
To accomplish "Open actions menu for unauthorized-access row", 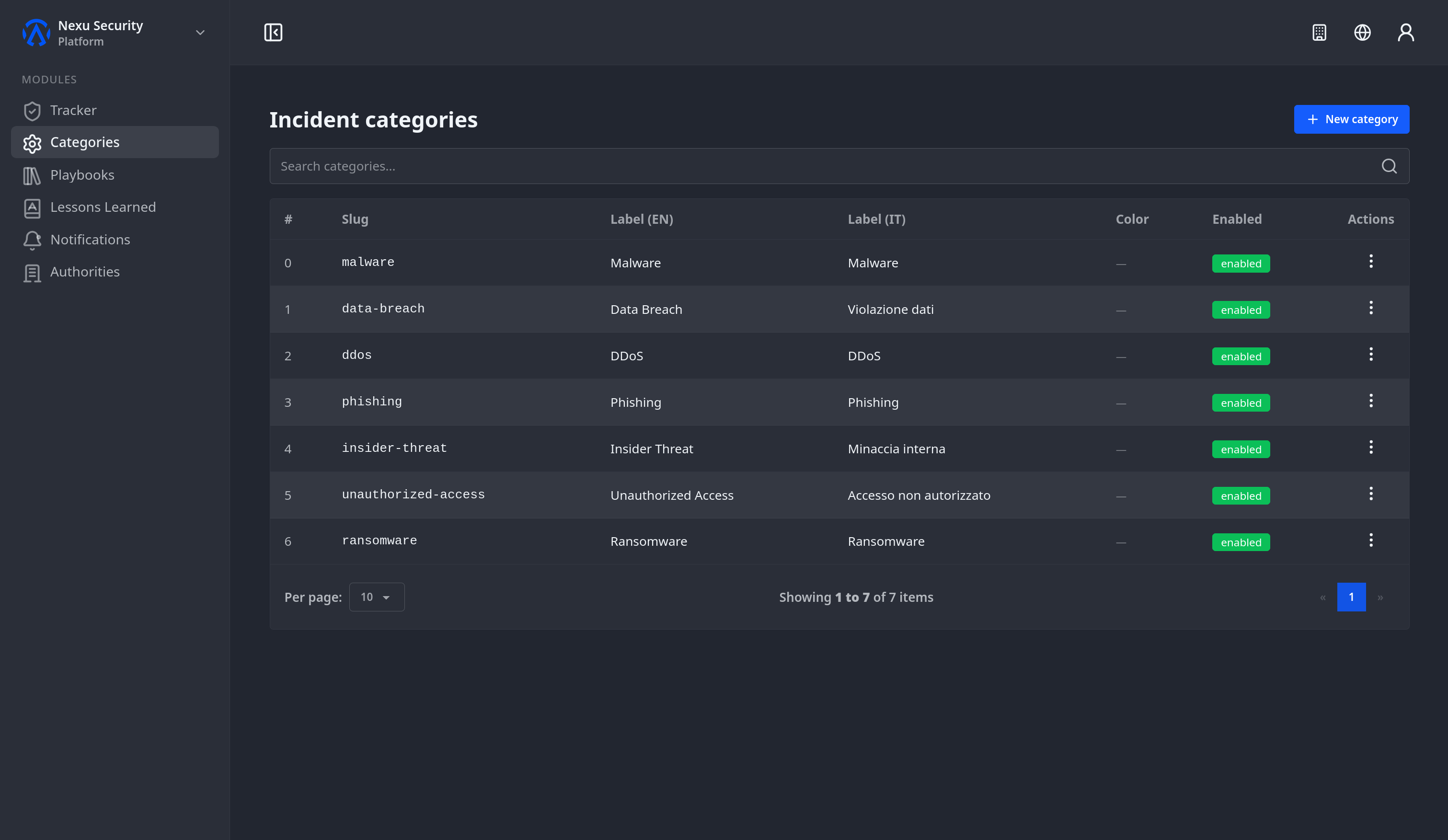I will pyautogui.click(x=1371, y=494).
